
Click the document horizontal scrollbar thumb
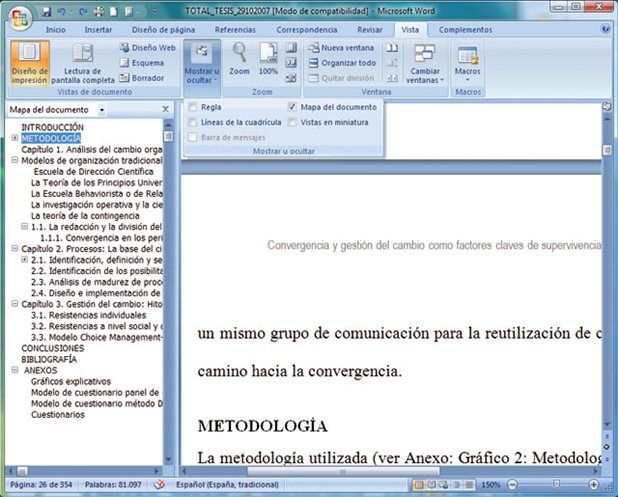pyautogui.click(x=343, y=471)
